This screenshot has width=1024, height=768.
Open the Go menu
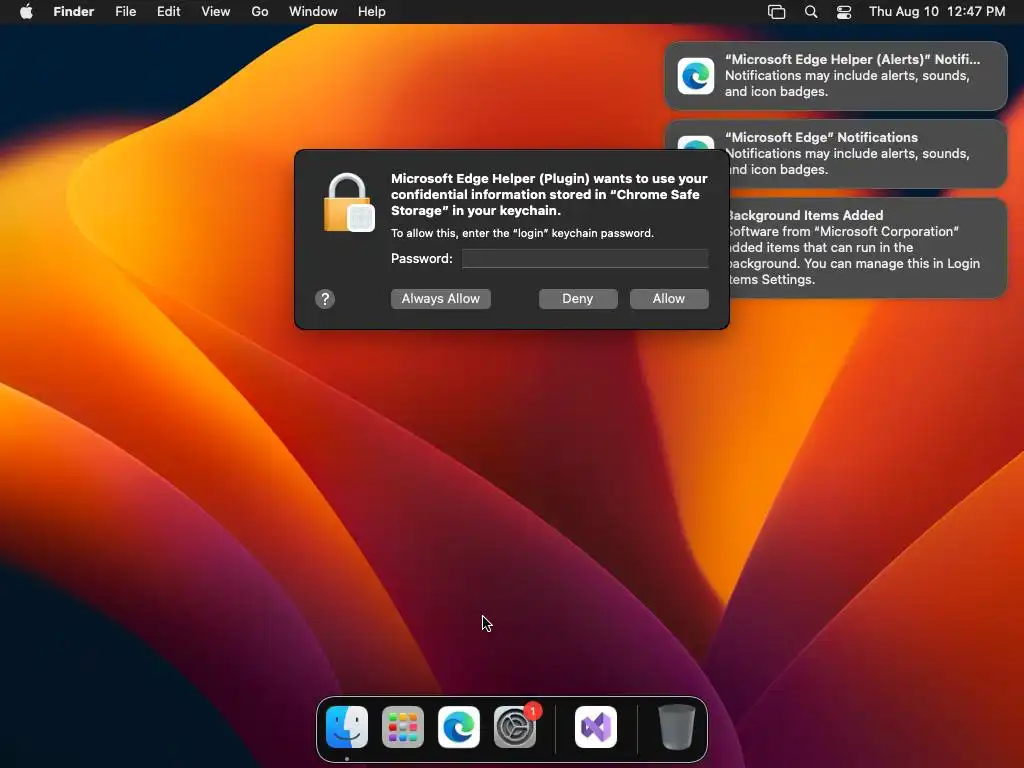click(x=260, y=12)
